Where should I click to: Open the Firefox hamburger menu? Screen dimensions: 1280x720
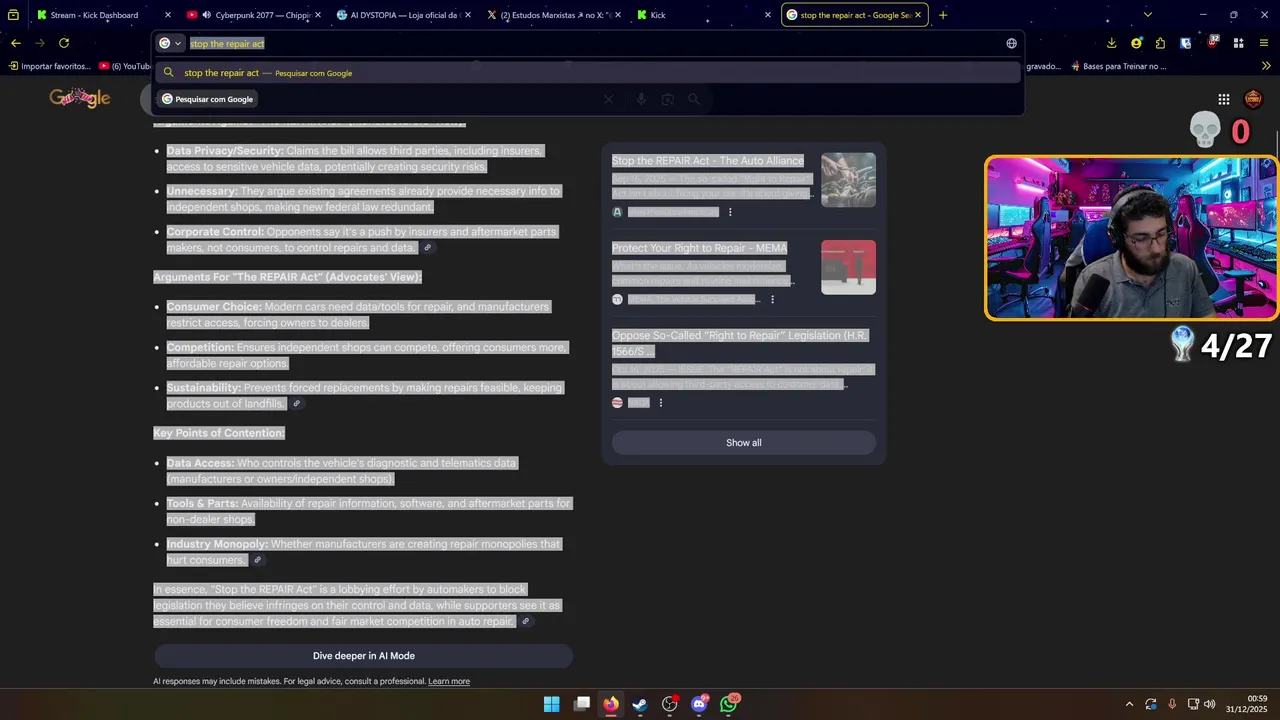(x=1264, y=43)
